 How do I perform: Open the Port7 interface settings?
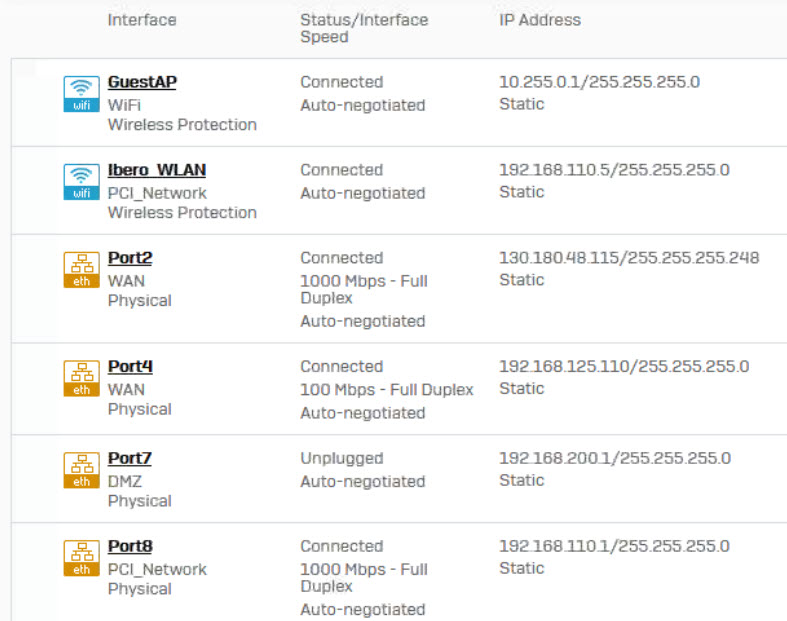pyautogui.click(x=129, y=458)
